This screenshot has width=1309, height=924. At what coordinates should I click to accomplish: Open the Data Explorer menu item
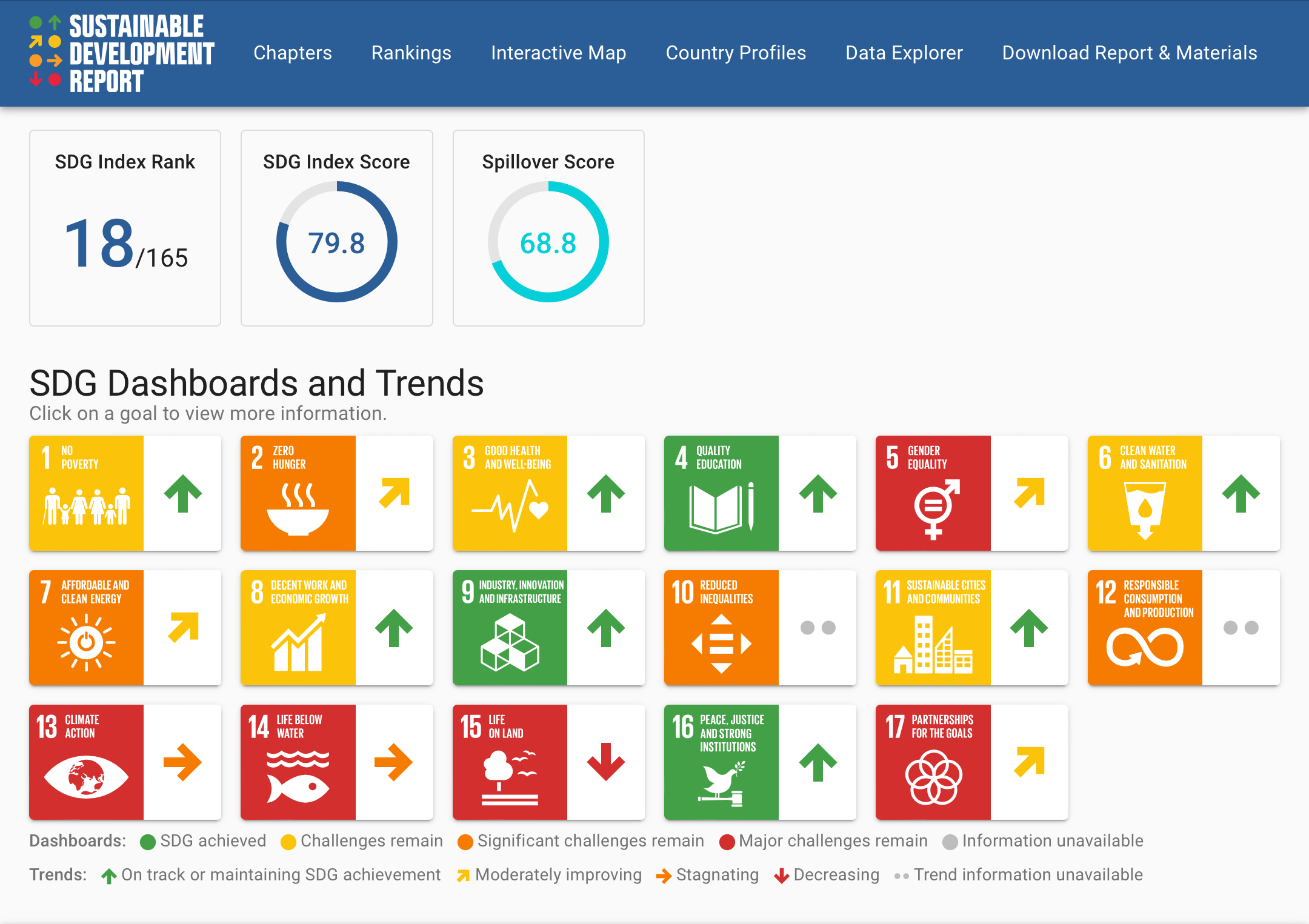pos(904,53)
